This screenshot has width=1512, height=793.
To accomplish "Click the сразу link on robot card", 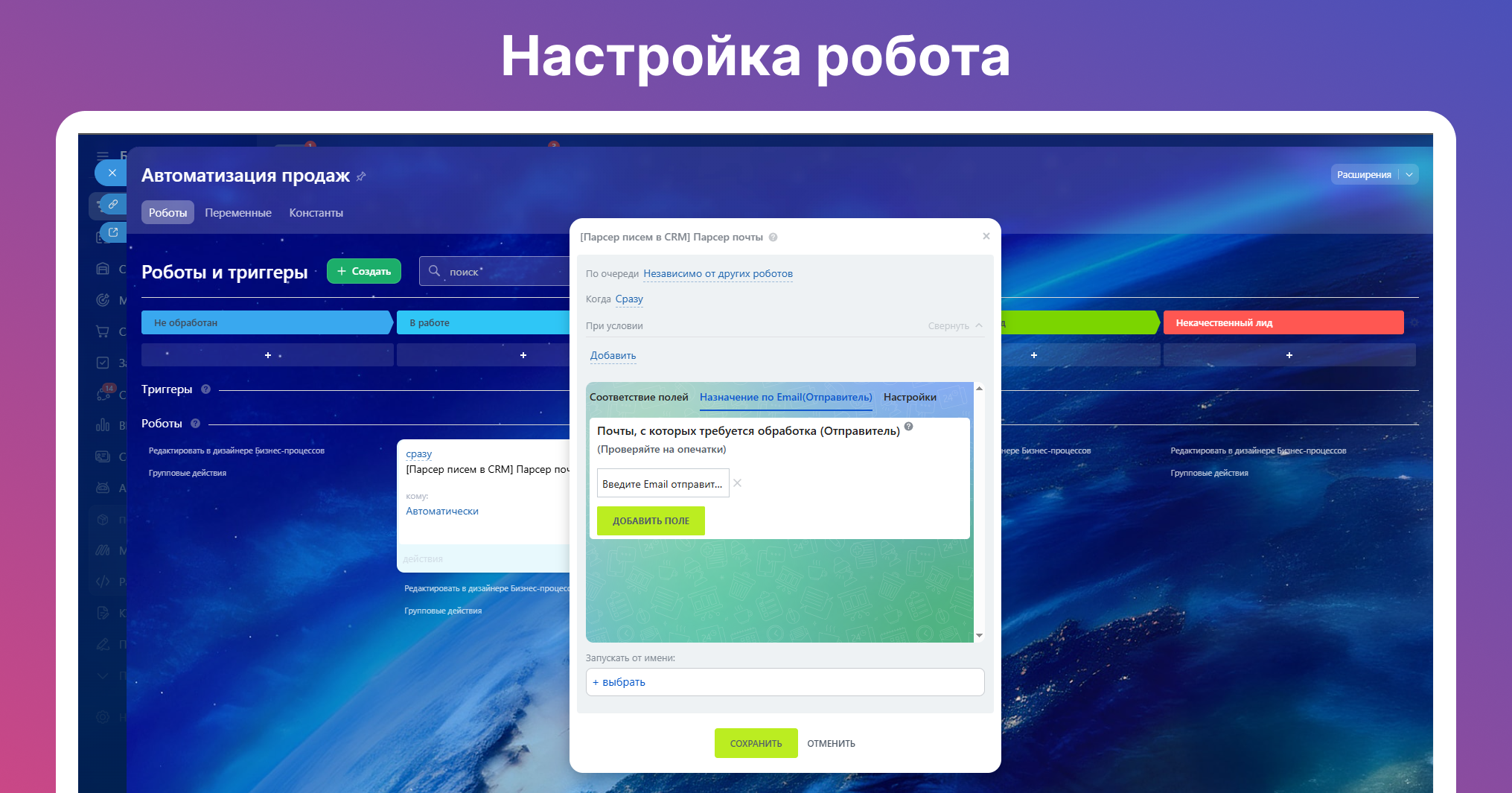I will 418,453.
